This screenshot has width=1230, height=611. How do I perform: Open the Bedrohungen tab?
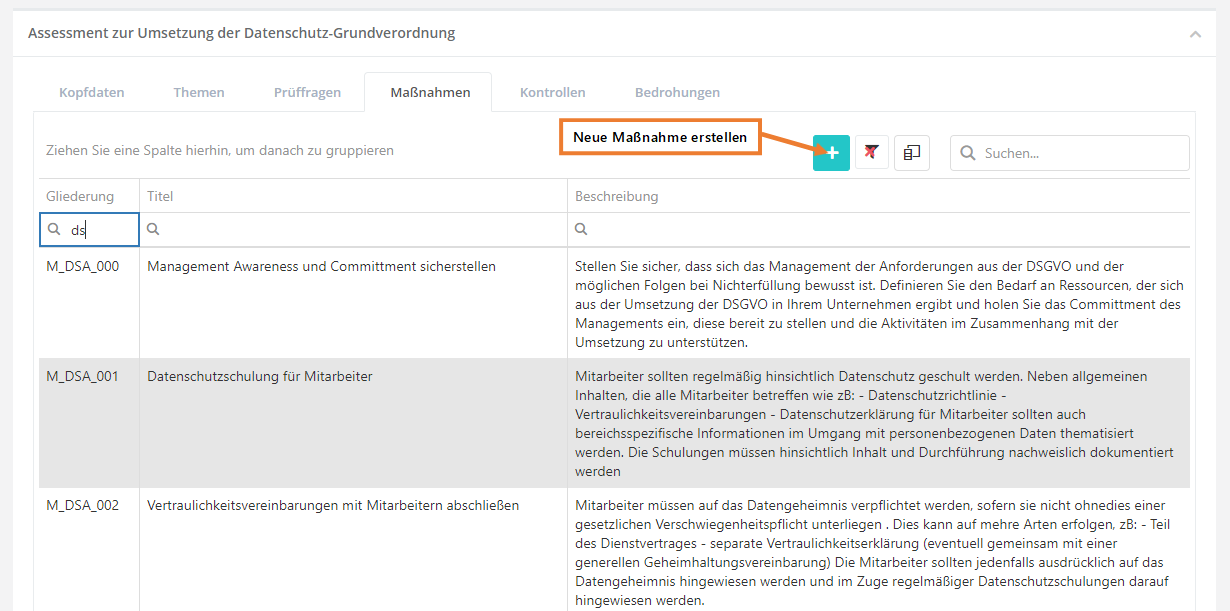click(677, 93)
